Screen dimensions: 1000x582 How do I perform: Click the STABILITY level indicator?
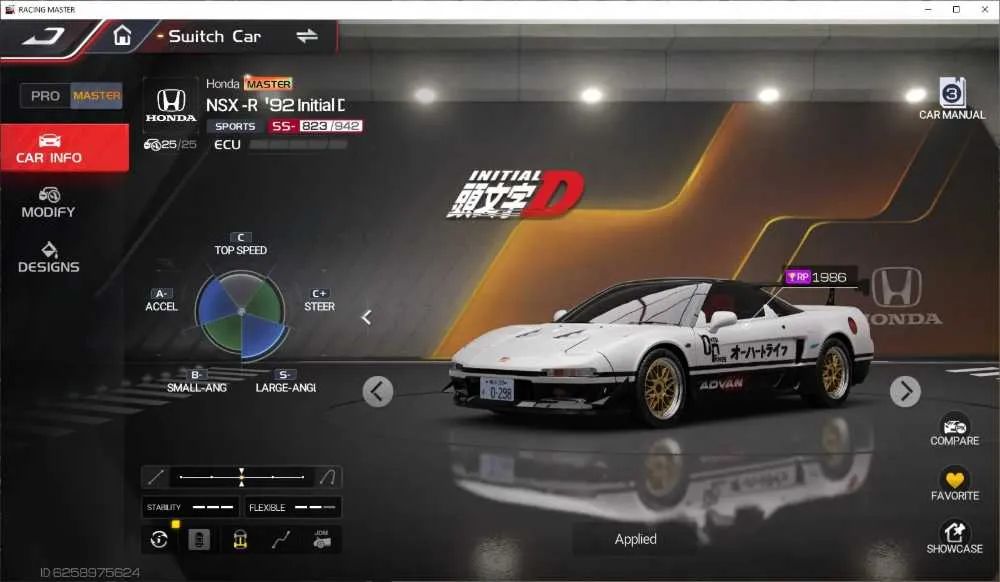point(189,507)
